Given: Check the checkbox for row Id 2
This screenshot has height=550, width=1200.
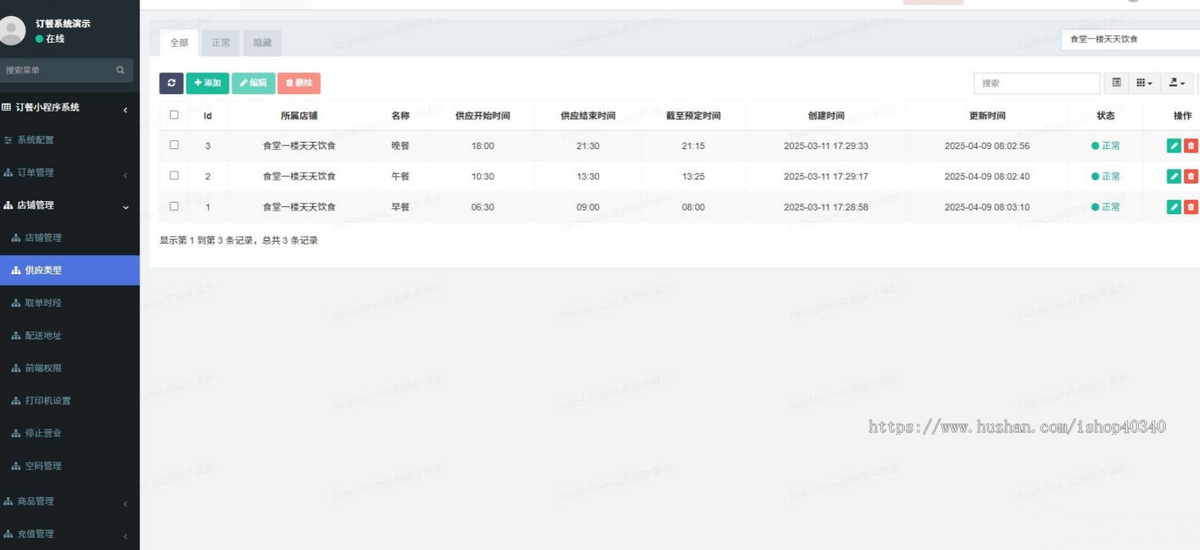Looking at the screenshot, I should [x=174, y=175].
